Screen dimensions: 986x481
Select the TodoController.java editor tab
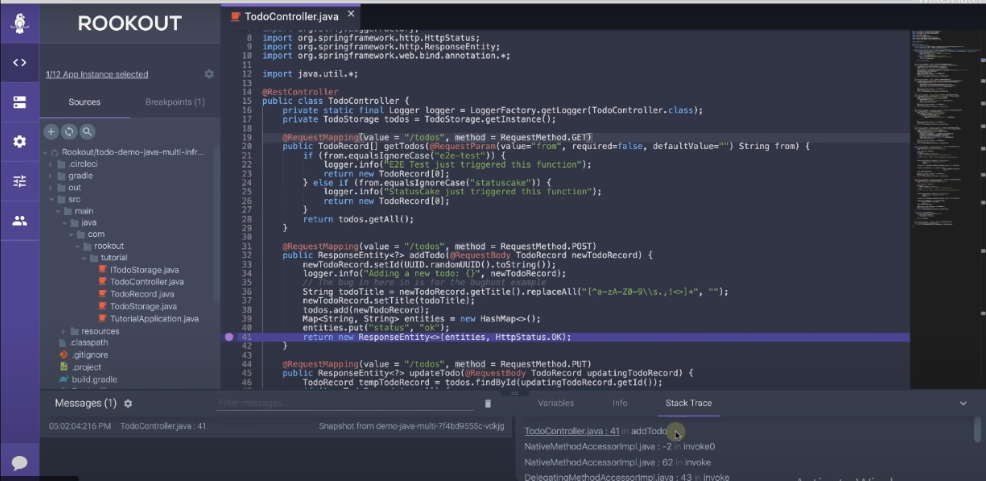click(291, 16)
